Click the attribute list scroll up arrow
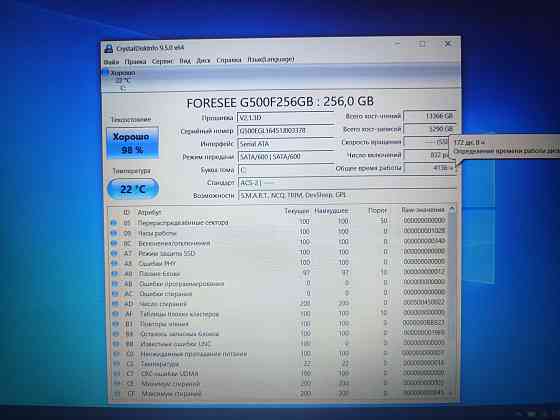The width and height of the screenshot is (560, 420). coord(452,209)
